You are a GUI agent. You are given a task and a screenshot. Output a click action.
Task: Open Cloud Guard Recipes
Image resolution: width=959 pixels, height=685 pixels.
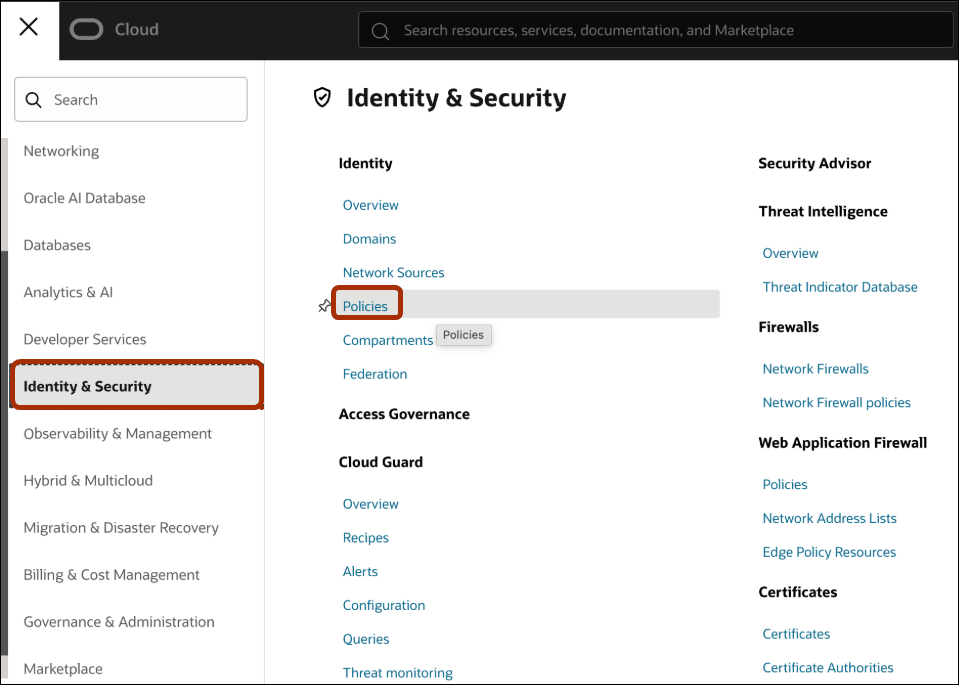[x=366, y=538]
